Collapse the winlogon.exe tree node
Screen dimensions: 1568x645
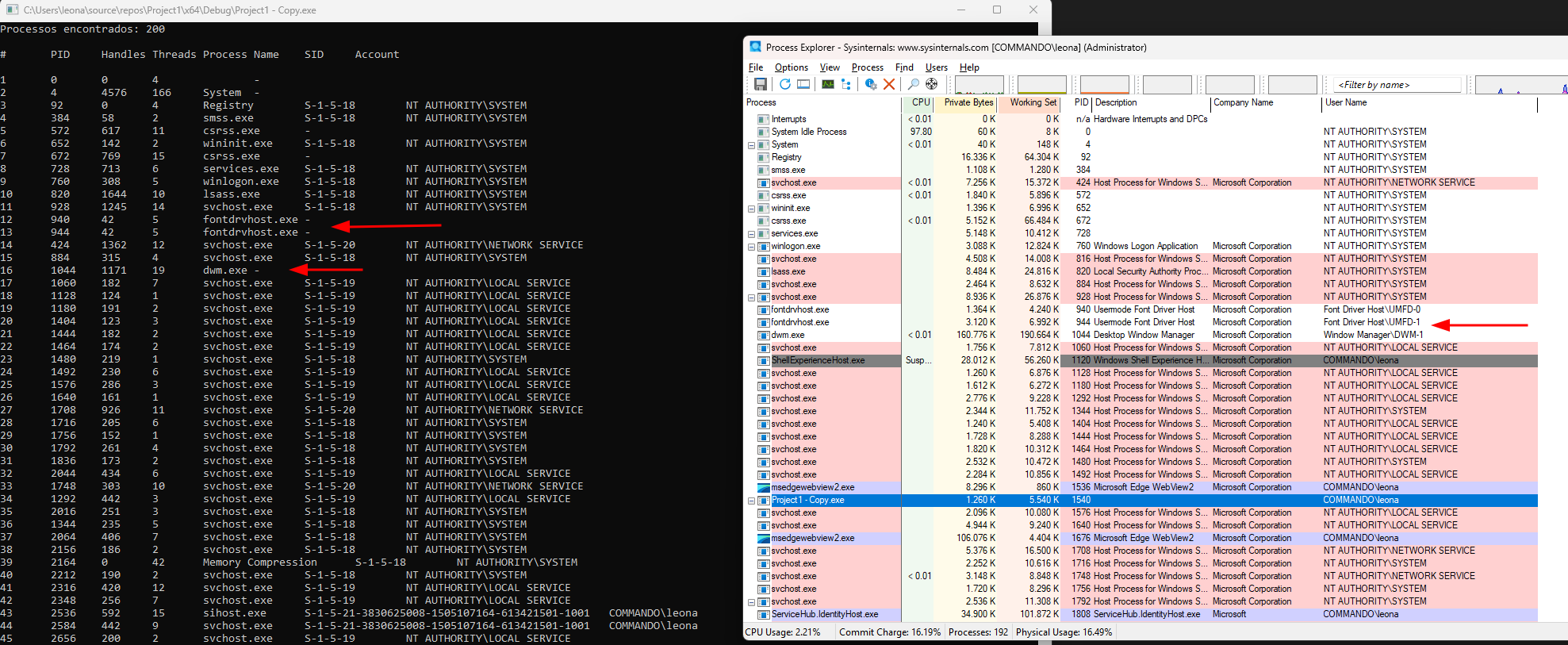point(751,247)
